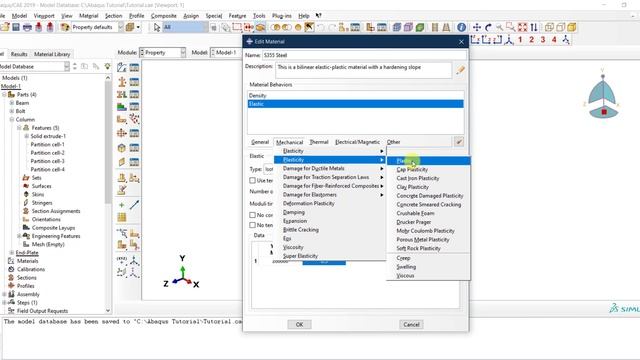Image resolution: width=640 pixels, height=360 pixels.
Task: Expand the Bolt part node
Action: tap(12, 111)
